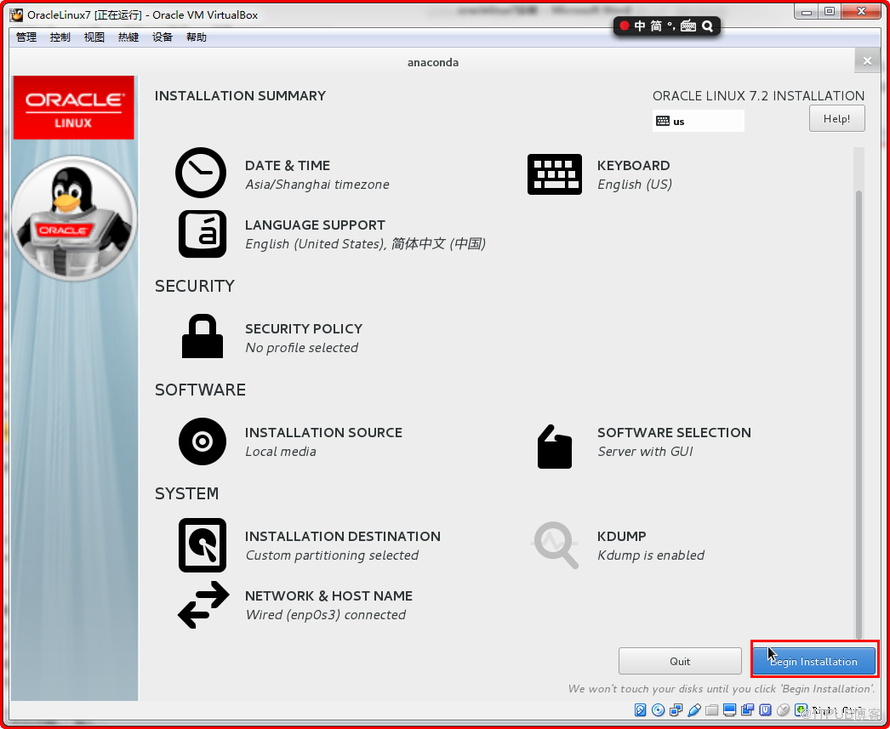Open Security Policy padlock icon
This screenshot has height=729, width=890.
(x=202, y=336)
